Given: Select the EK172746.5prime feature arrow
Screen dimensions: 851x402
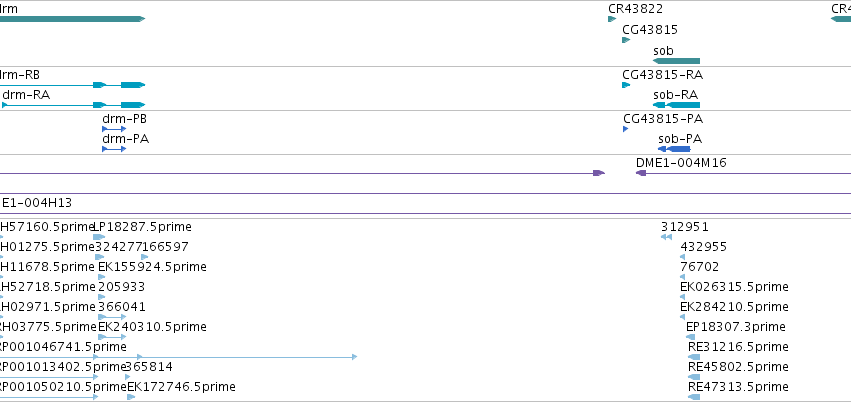Looking at the screenshot, I should [x=131, y=397].
